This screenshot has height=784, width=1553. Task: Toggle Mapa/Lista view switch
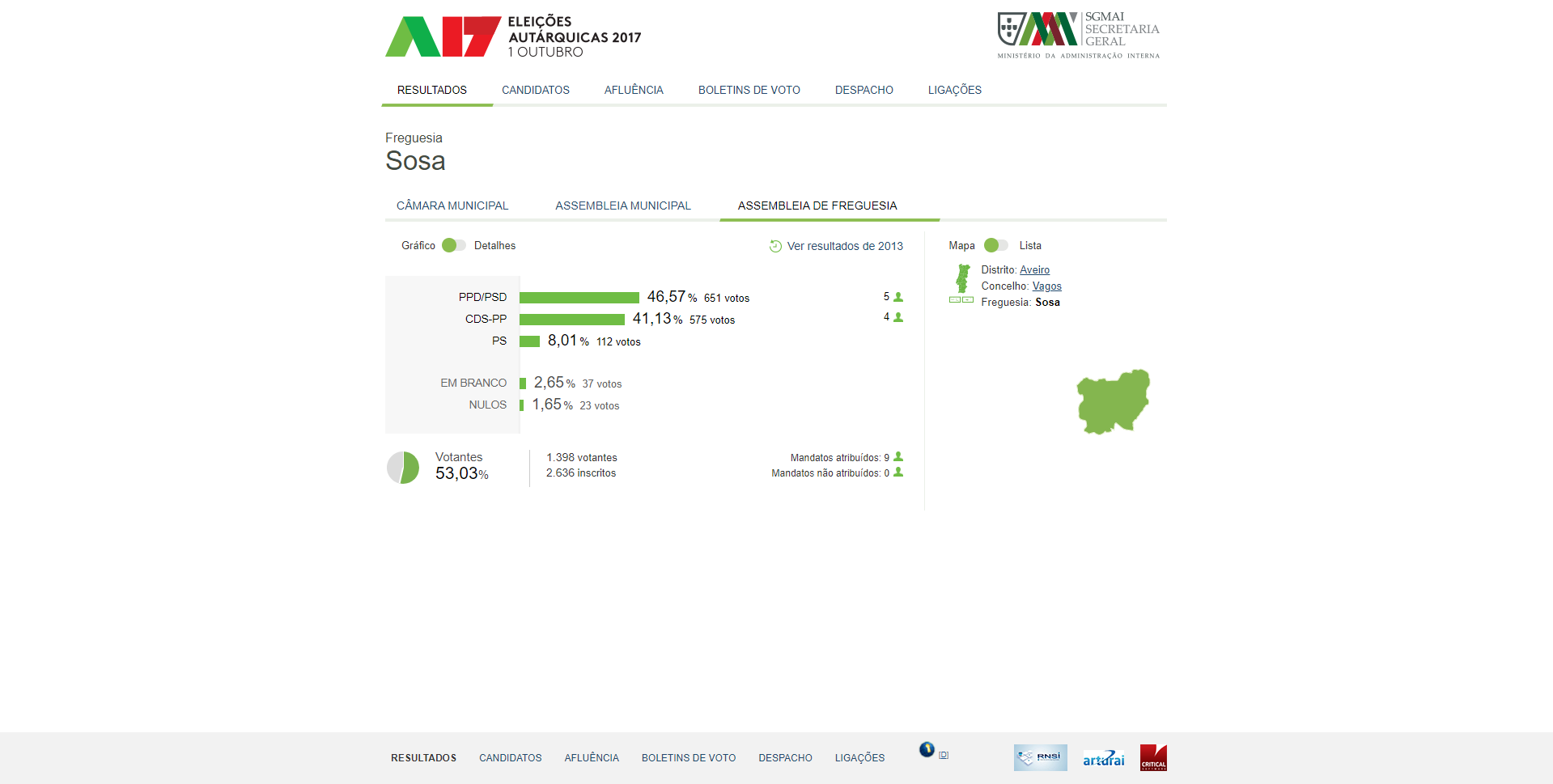point(995,245)
